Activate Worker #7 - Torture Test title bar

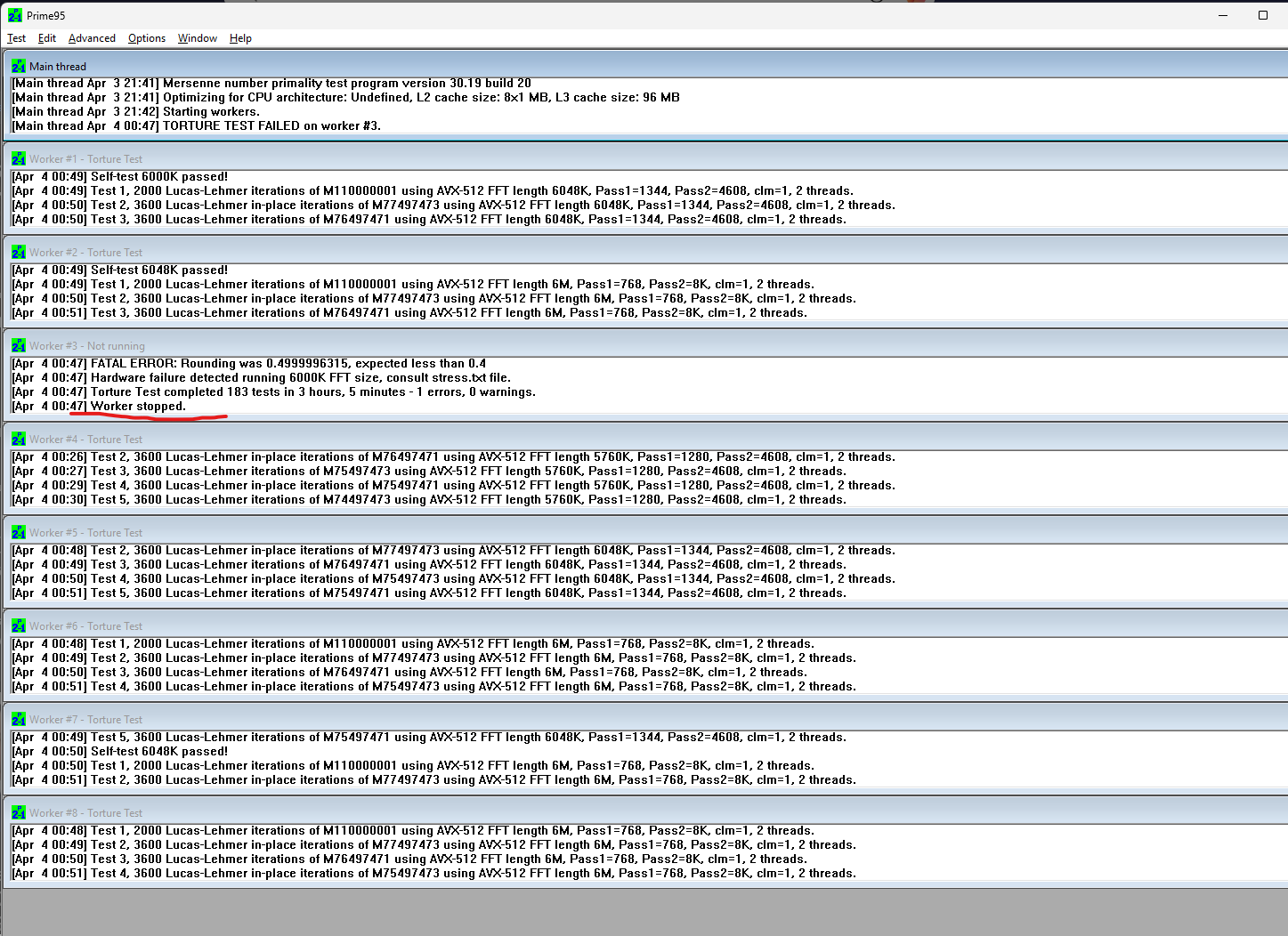click(x=648, y=720)
